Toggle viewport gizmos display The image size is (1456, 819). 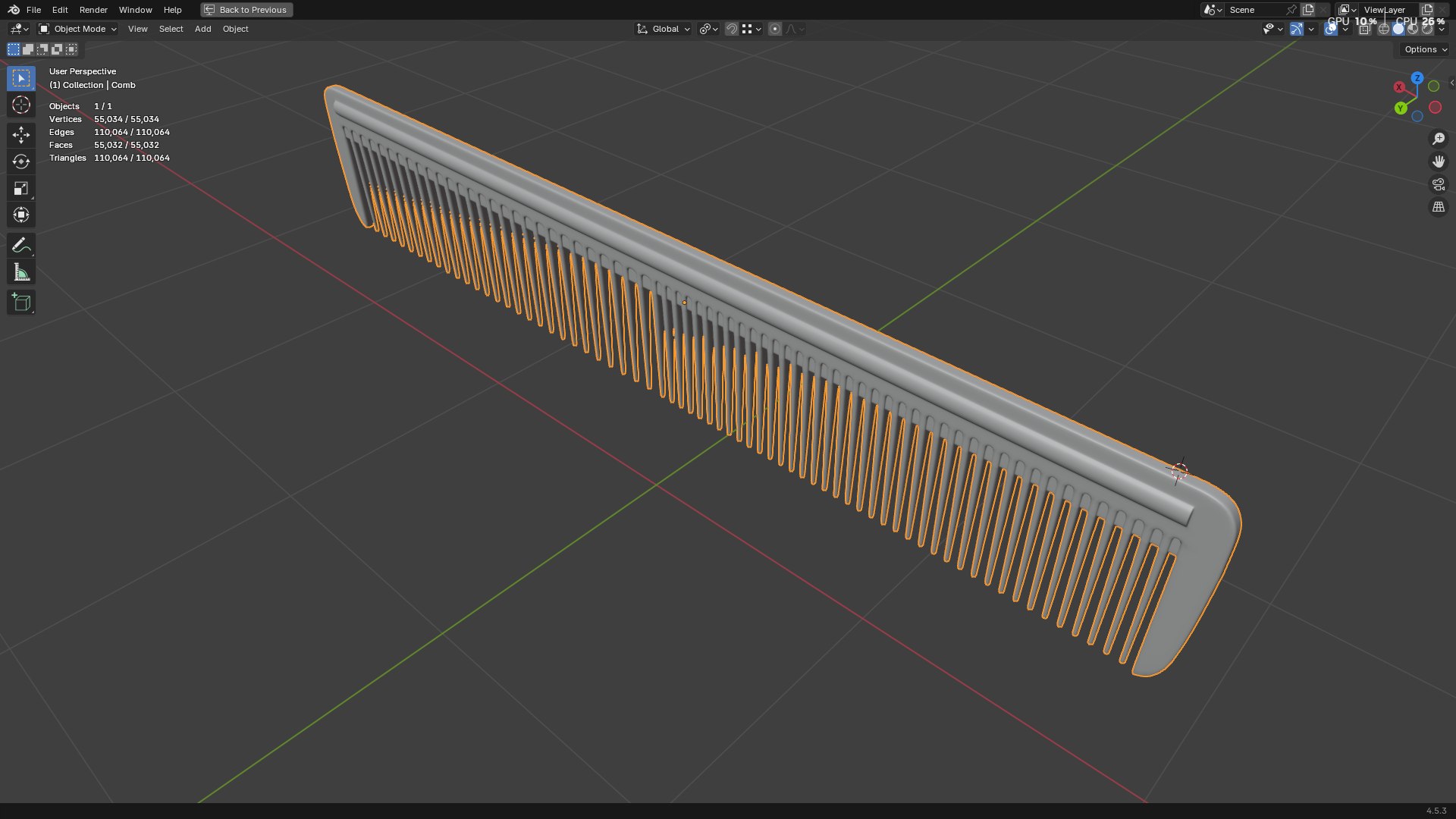point(1297,29)
